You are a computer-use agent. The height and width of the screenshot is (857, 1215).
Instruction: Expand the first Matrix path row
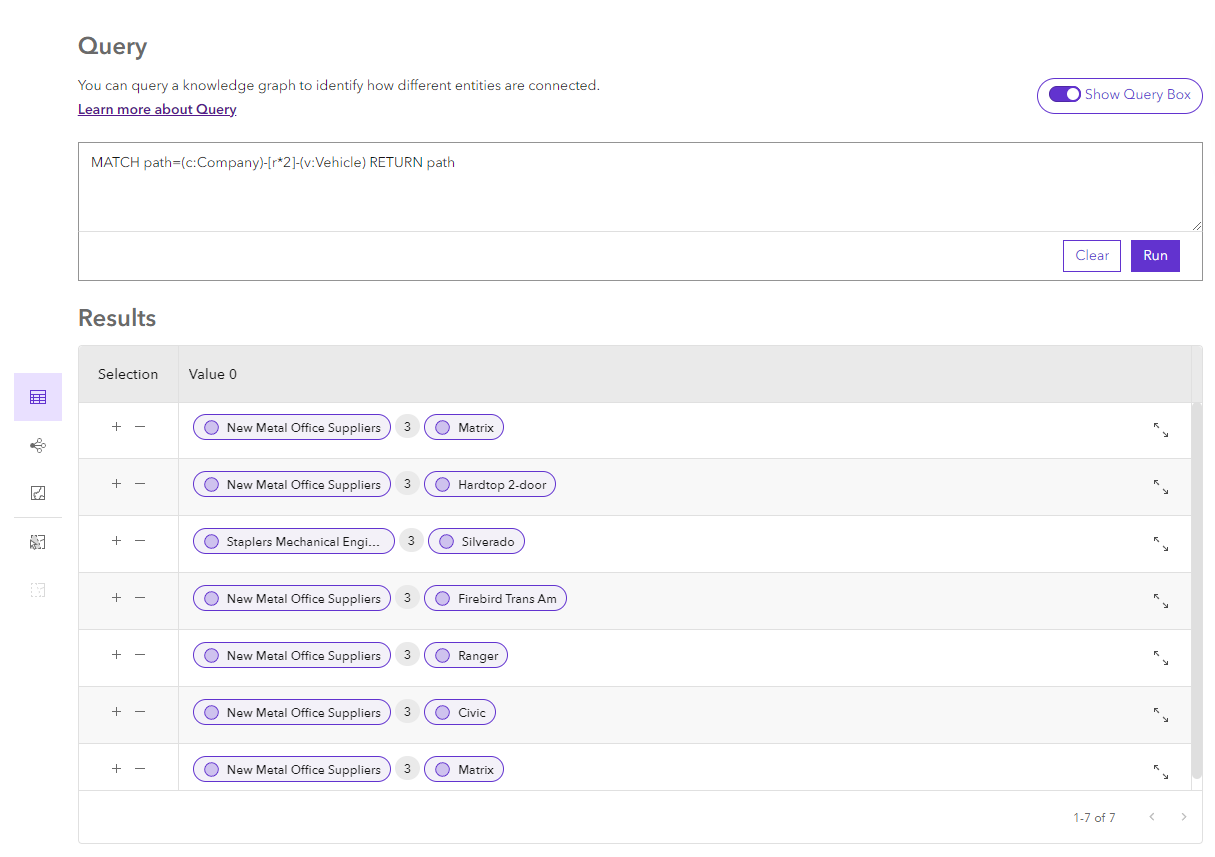(x=1160, y=430)
